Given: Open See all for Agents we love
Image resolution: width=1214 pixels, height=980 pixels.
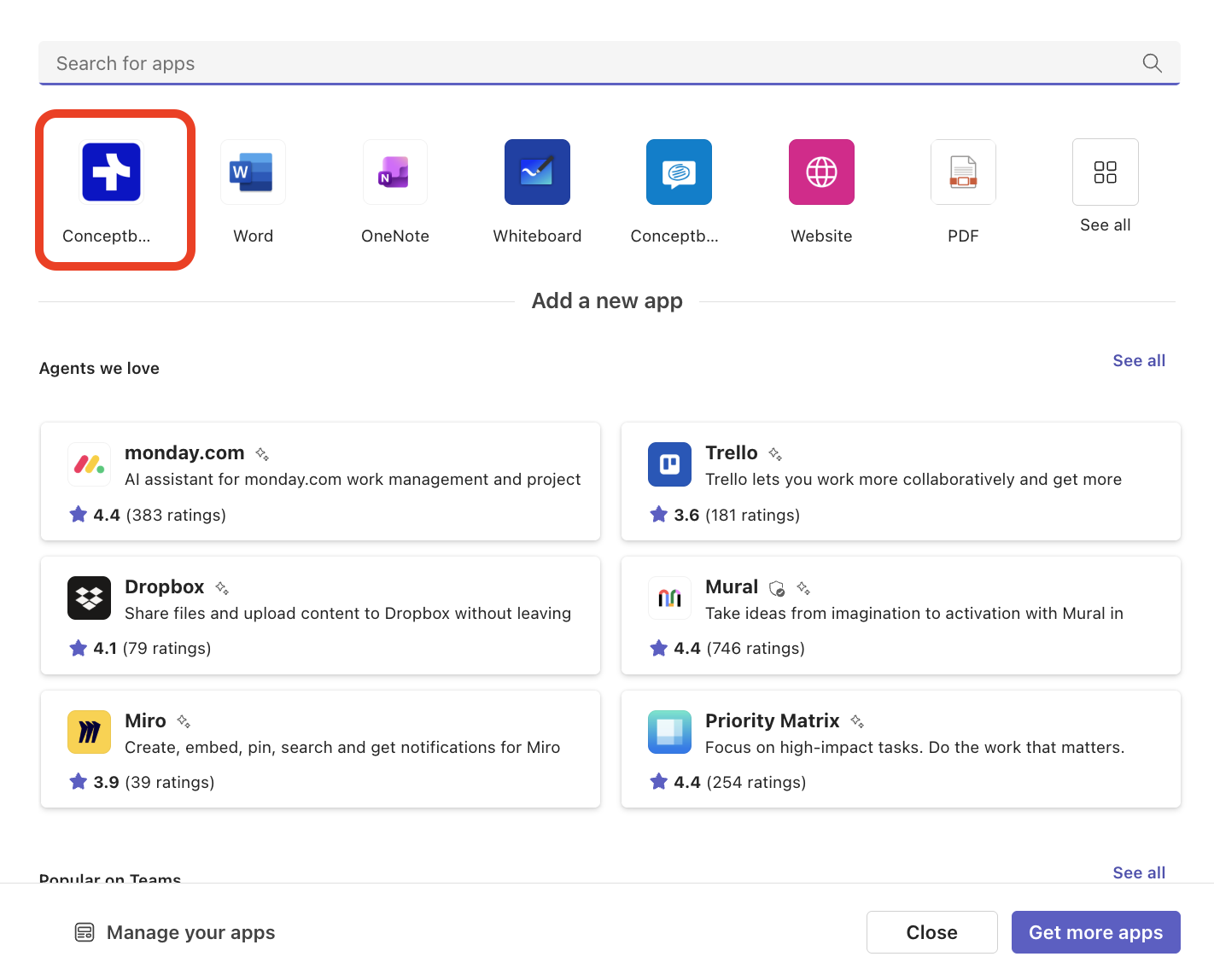Looking at the screenshot, I should click(1139, 360).
